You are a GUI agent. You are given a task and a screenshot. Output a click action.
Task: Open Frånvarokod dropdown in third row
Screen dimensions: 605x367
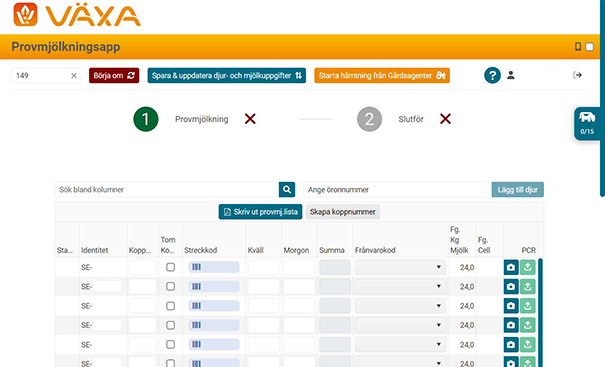(400, 306)
